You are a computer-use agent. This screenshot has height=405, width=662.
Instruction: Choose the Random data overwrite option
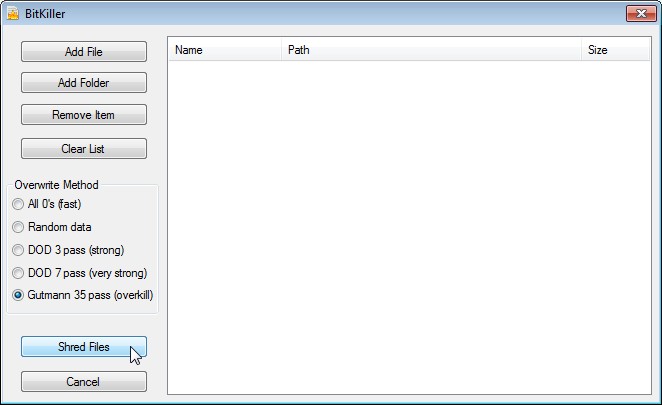point(18,227)
